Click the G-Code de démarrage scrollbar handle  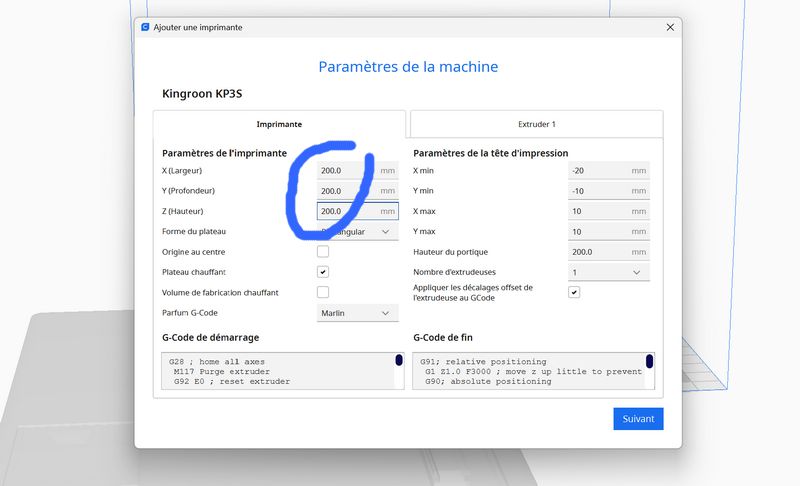(x=399, y=360)
